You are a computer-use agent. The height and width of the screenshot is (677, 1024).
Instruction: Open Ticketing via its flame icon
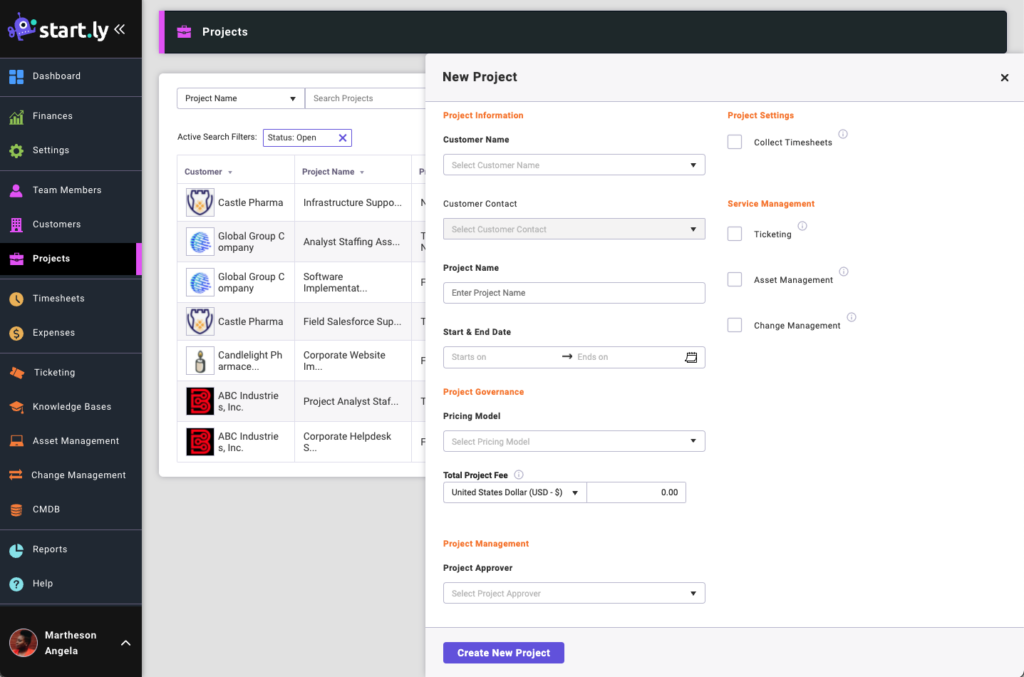pos(18,372)
